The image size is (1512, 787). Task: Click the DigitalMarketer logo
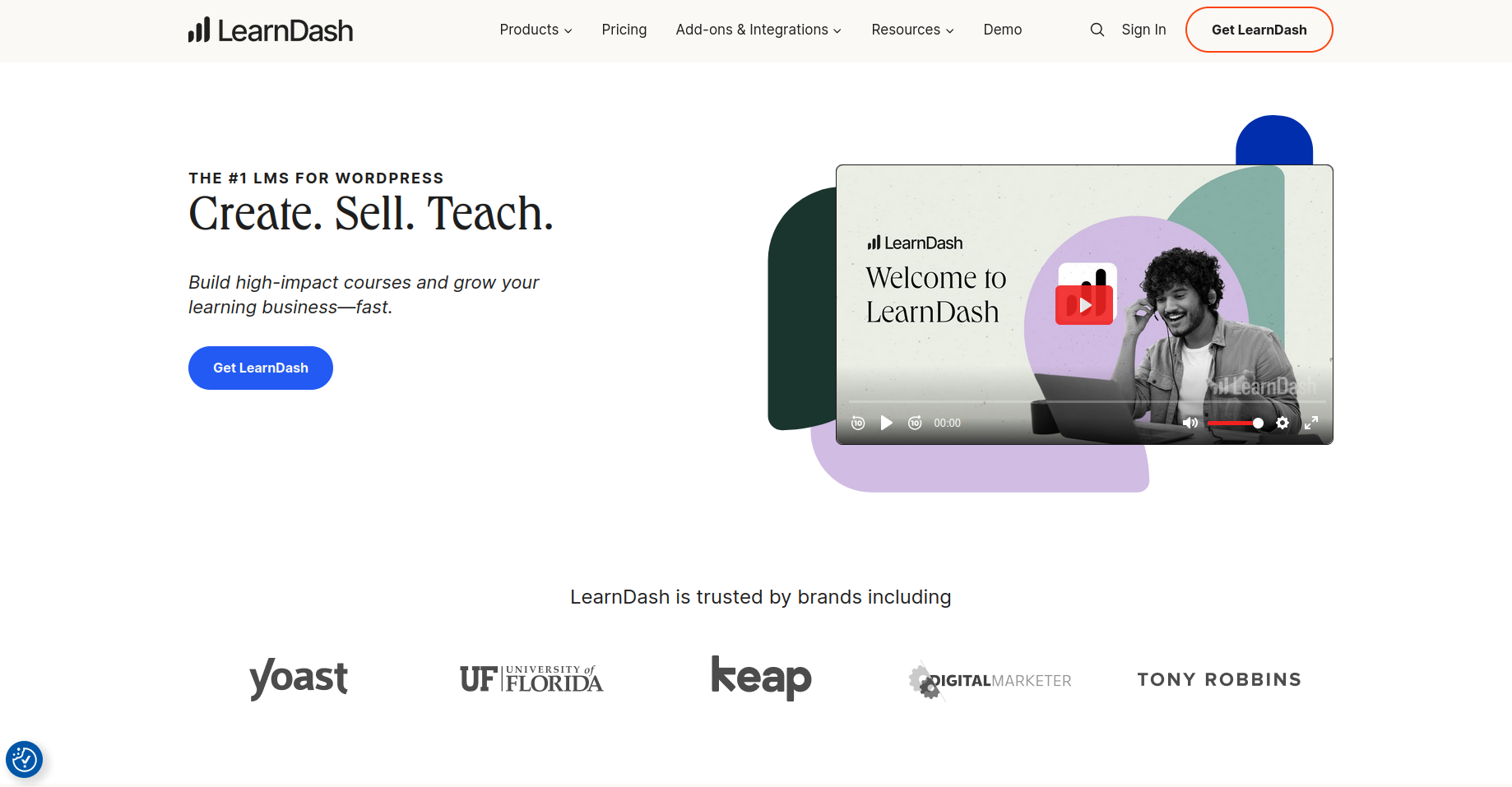[990, 680]
